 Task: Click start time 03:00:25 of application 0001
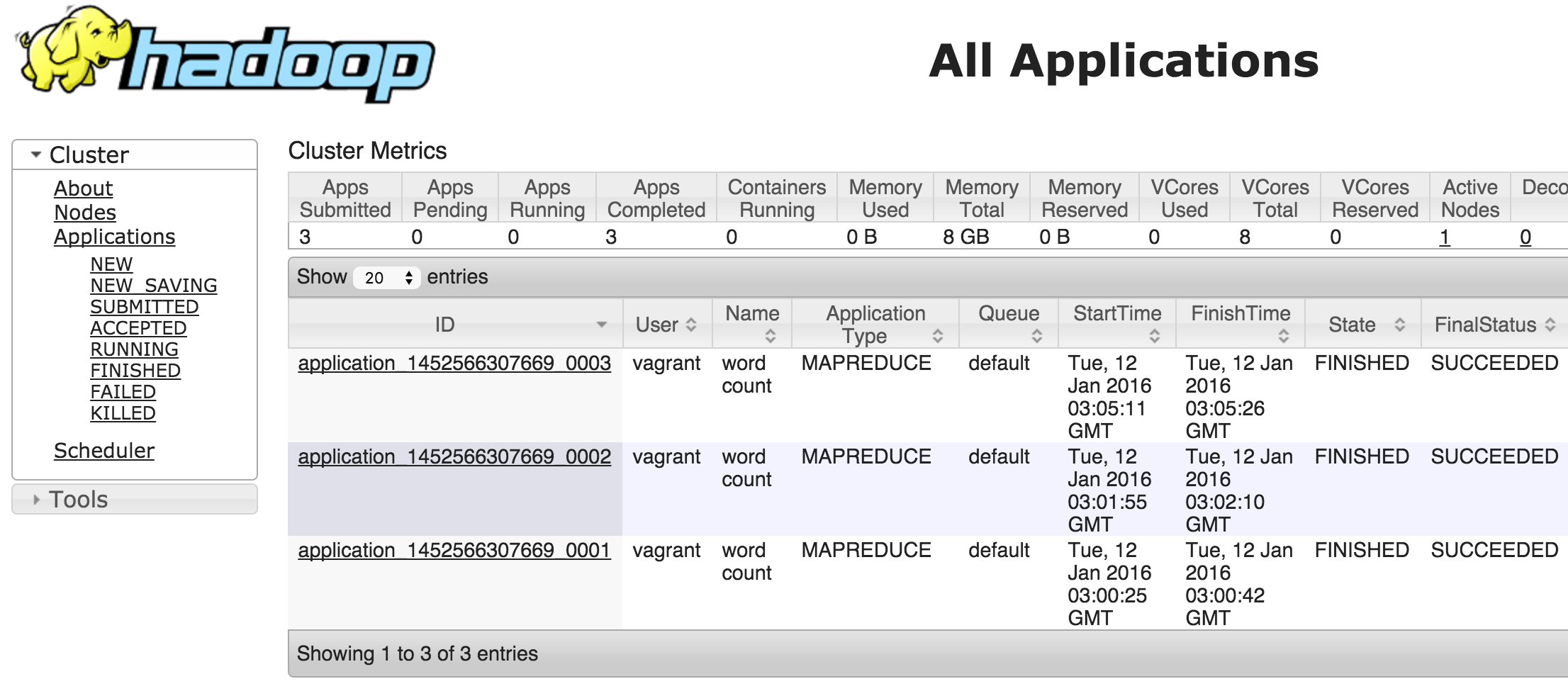1107,595
